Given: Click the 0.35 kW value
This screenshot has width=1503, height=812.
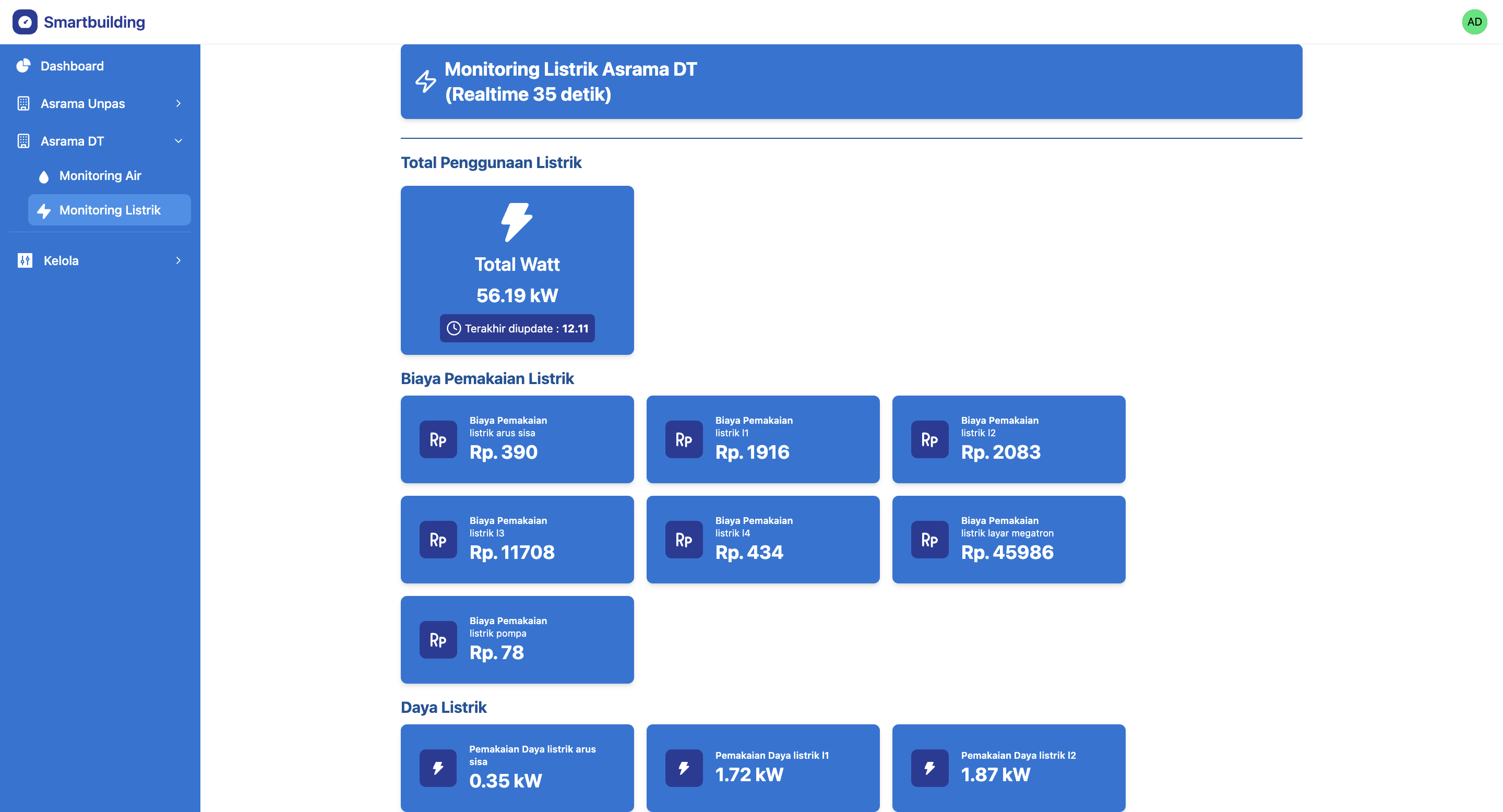Looking at the screenshot, I should click(x=505, y=781).
